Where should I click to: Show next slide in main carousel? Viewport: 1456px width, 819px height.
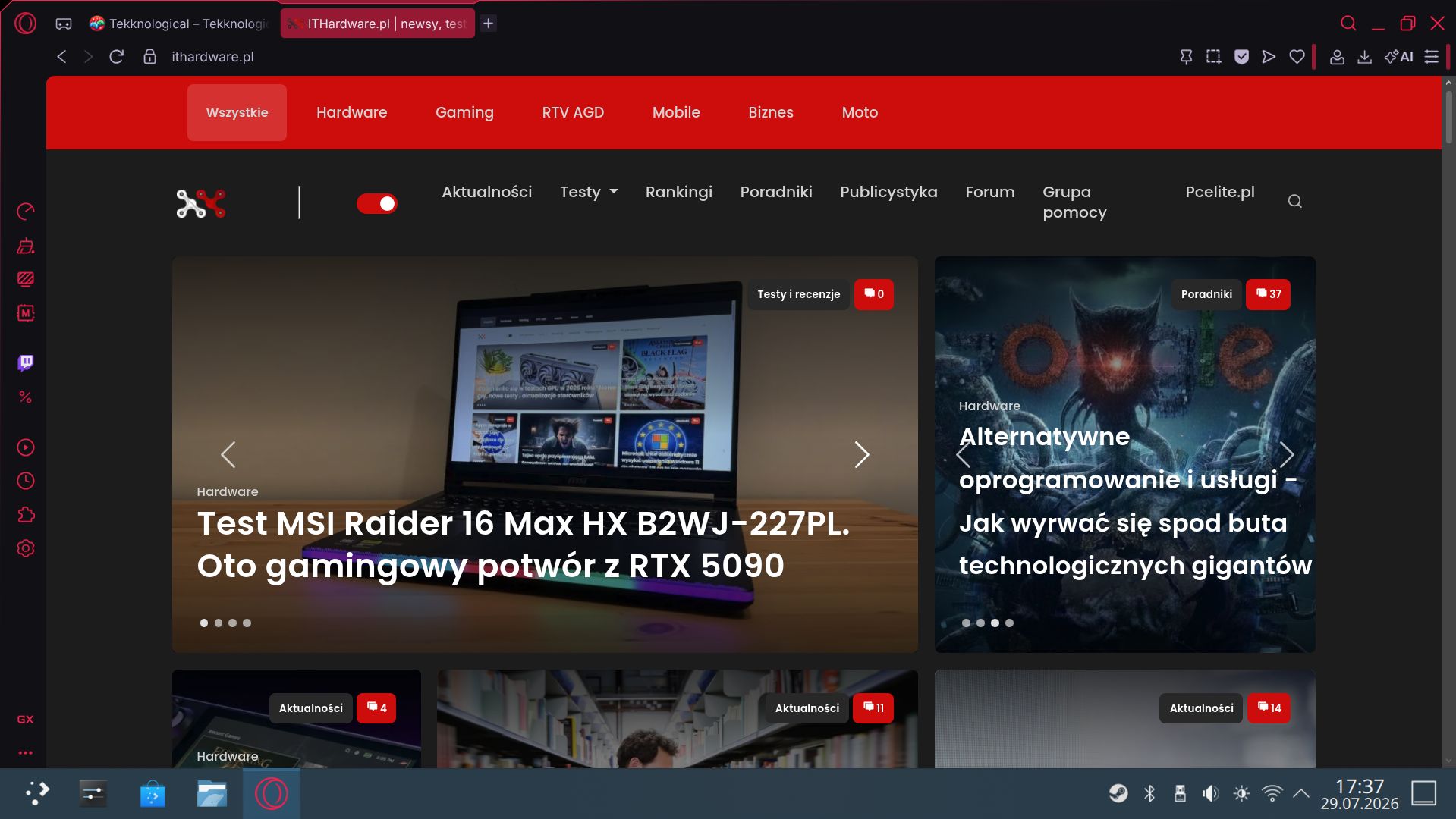tap(861, 454)
